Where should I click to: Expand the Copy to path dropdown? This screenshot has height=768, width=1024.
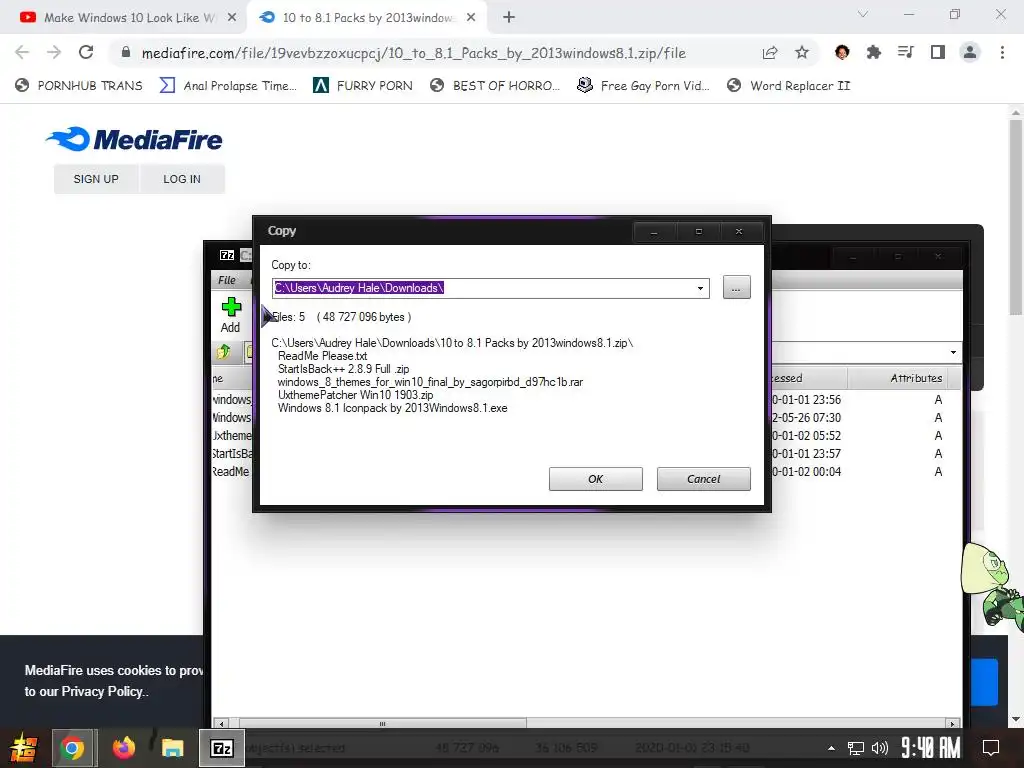(x=700, y=288)
